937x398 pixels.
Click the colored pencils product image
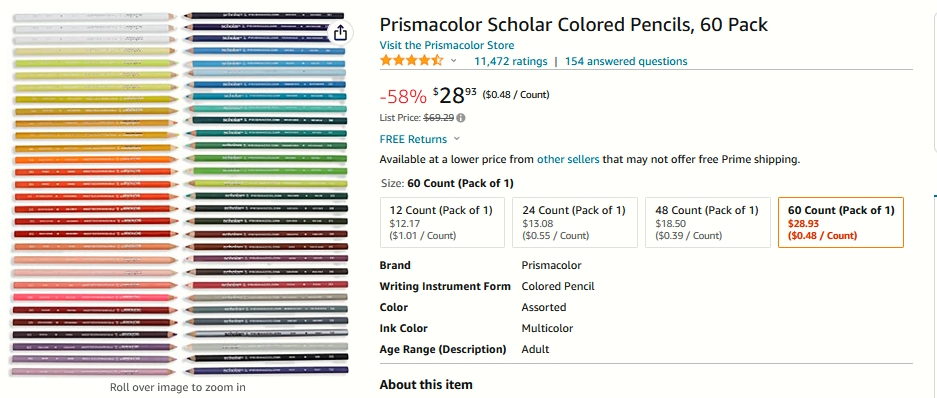(x=178, y=193)
